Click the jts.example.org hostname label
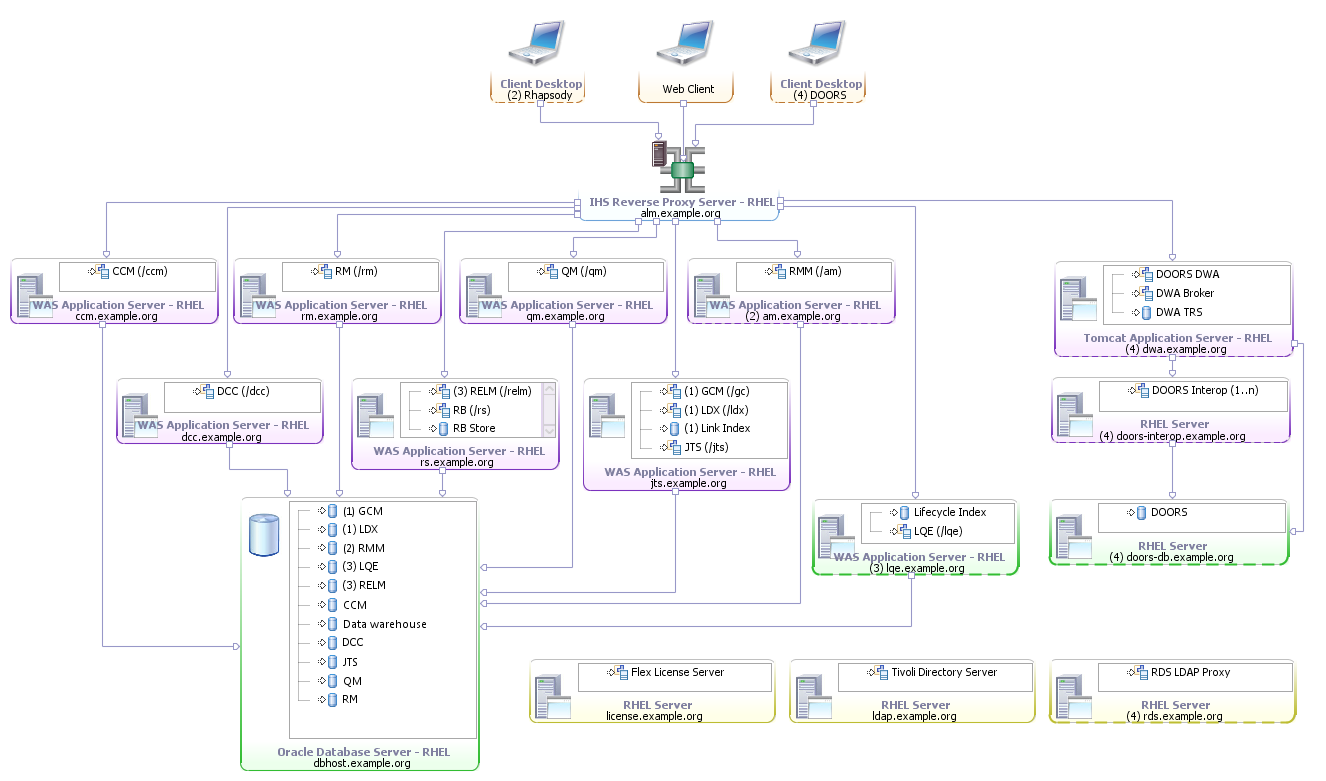 (688, 483)
